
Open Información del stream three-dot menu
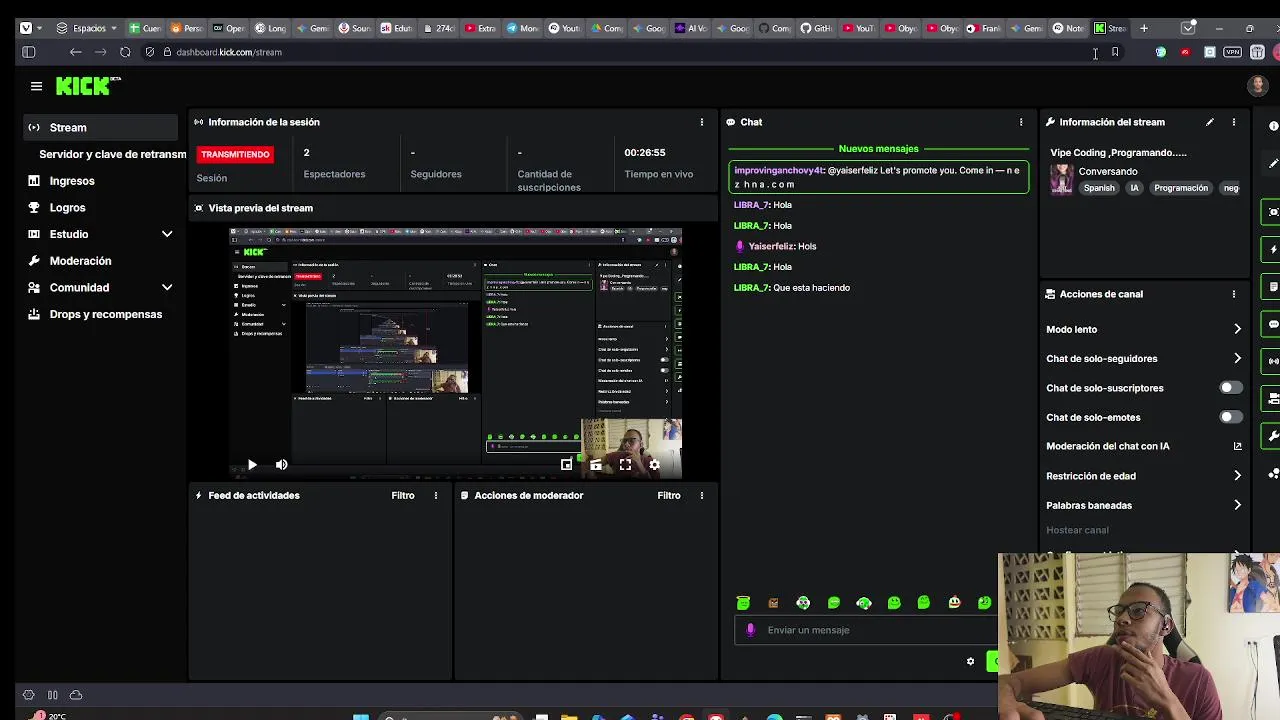pyautogui.click(x=1234, y=122)
